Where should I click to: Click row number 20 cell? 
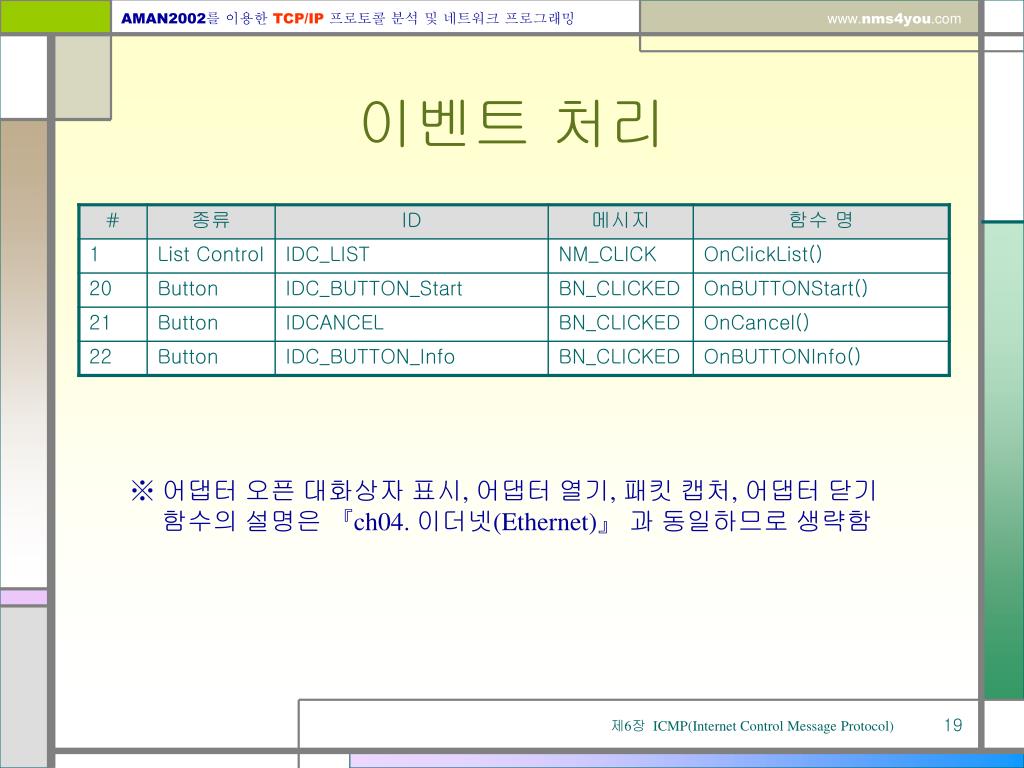113,289
